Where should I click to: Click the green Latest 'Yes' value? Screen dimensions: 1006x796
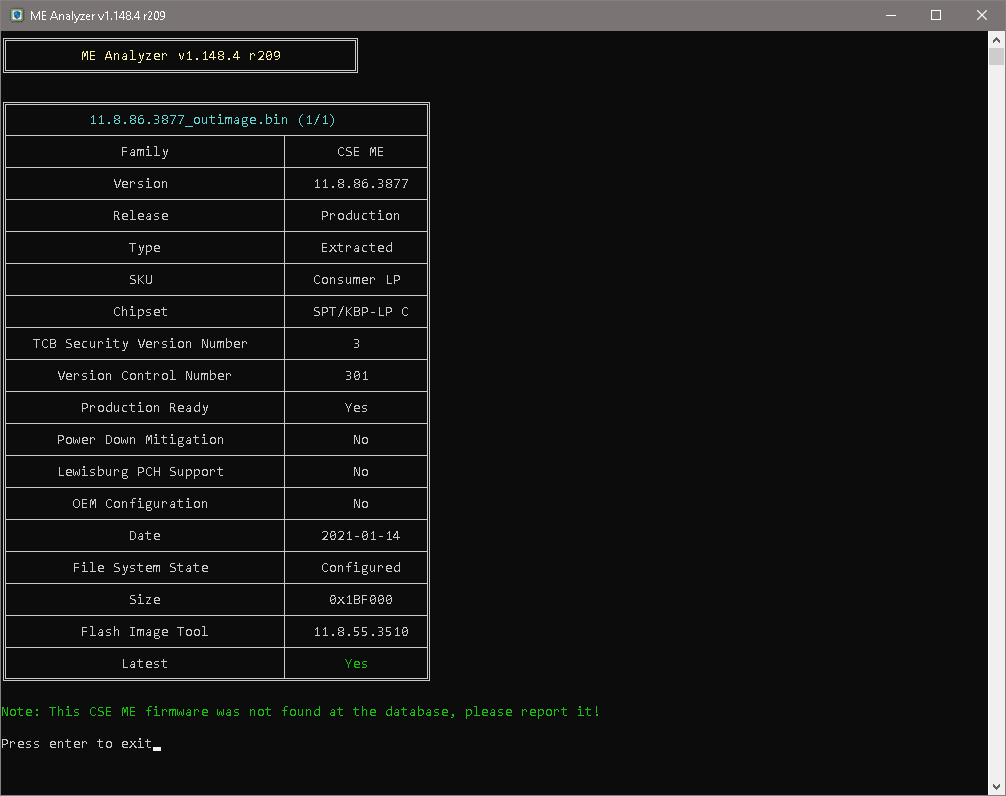click(x=356, y=664)
